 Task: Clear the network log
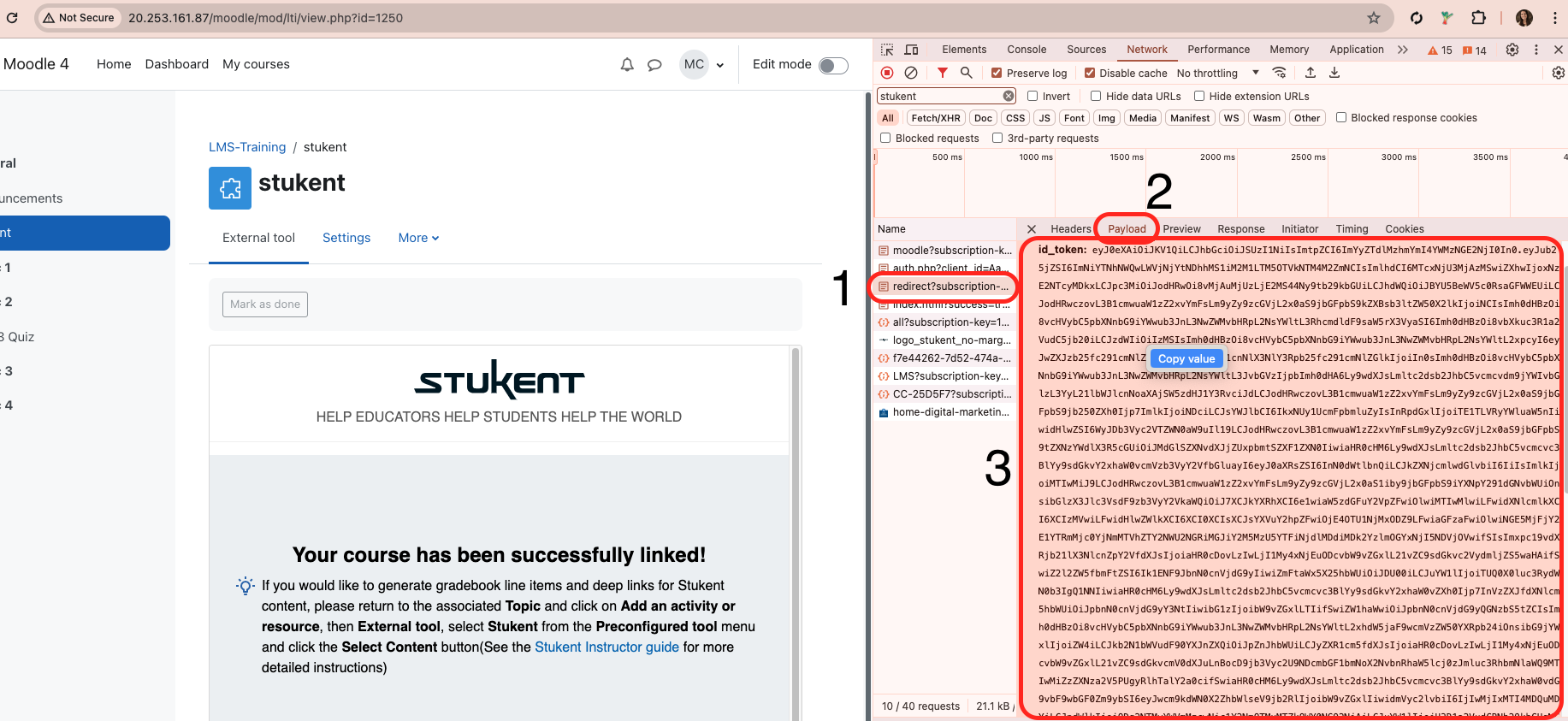[x=911, y=73]
